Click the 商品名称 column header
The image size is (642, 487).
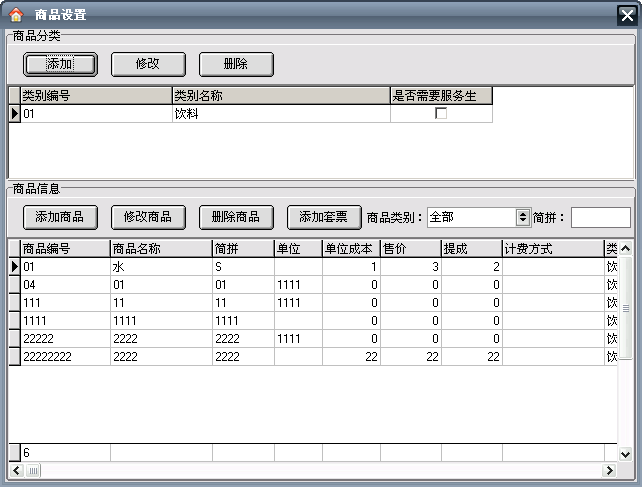coord(161,249)
